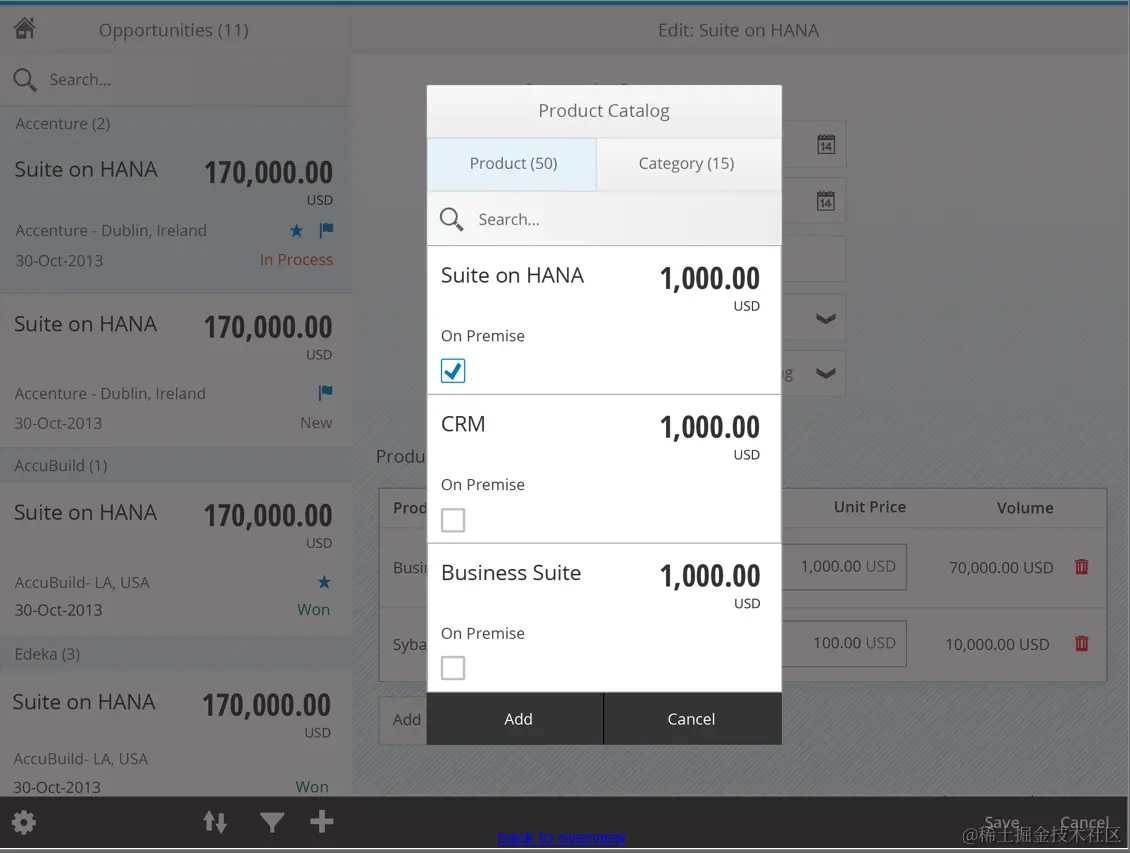Screen dimensions: 1130x853
Task: Select the Accenture (2) group header
Action: tap(177, 124)
